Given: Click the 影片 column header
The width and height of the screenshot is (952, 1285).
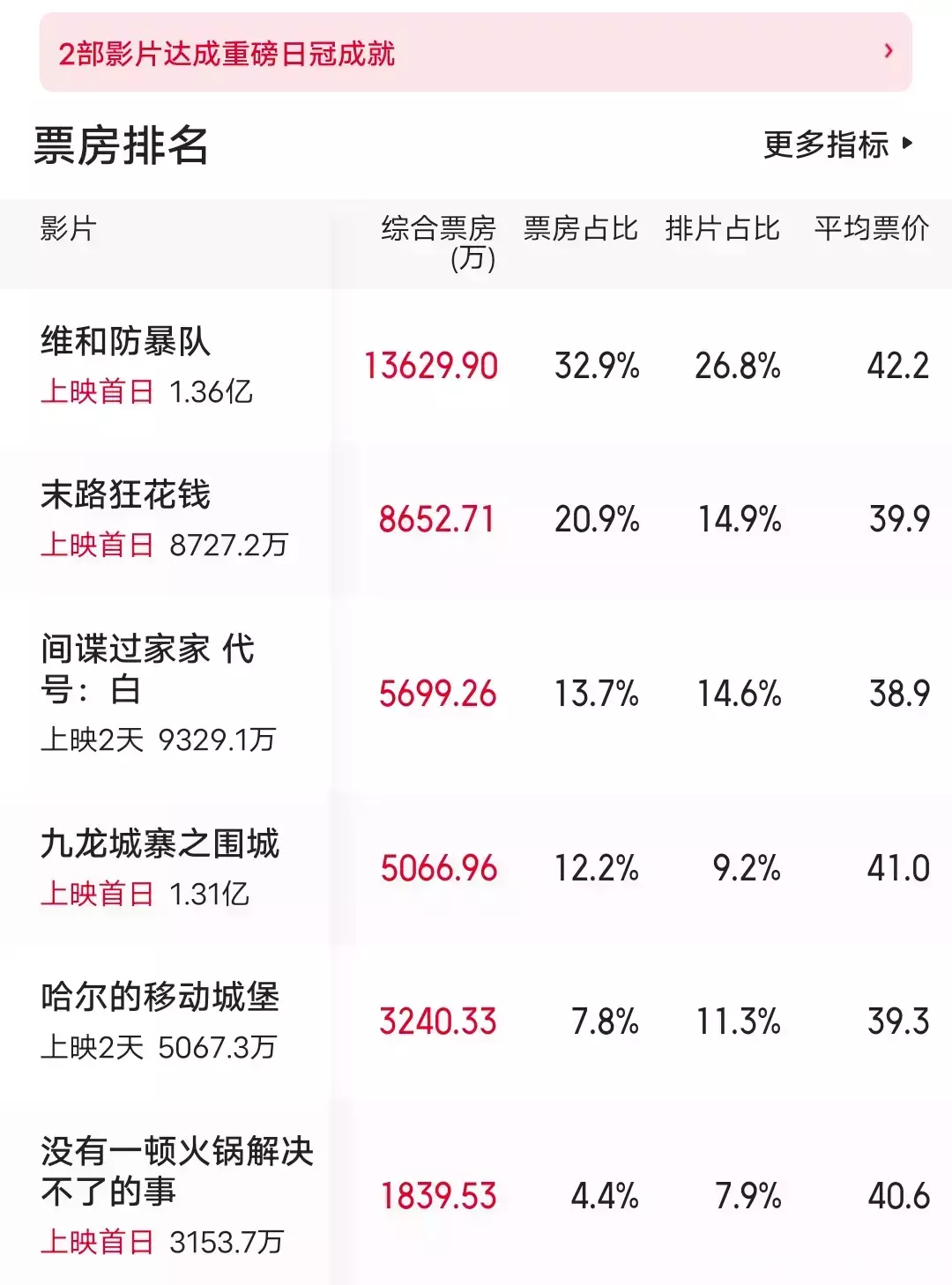Looking at the screenshot, I should (x=68, y=229).
